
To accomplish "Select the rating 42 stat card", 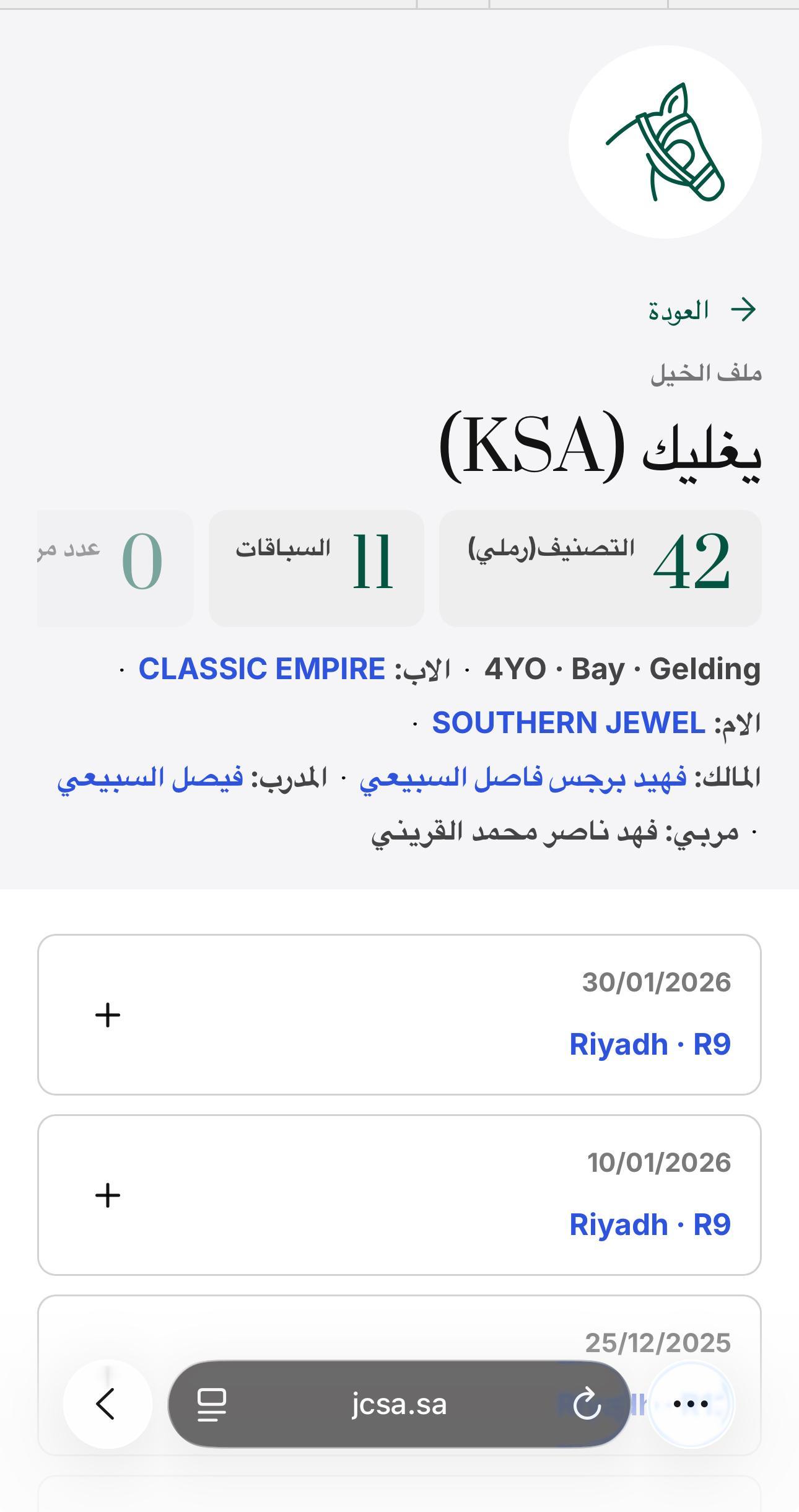I will click(600, 568).
